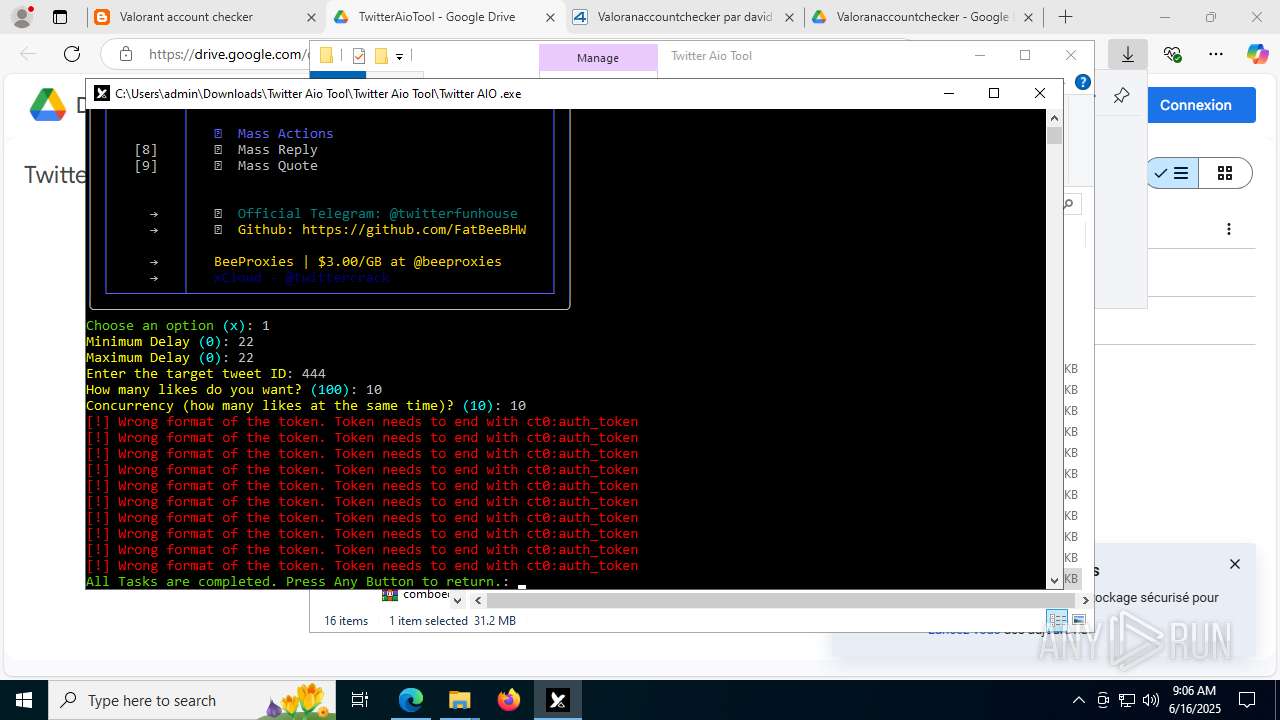
Task: Open Copilot in Edge
Action: click(x=1257, y=54)
